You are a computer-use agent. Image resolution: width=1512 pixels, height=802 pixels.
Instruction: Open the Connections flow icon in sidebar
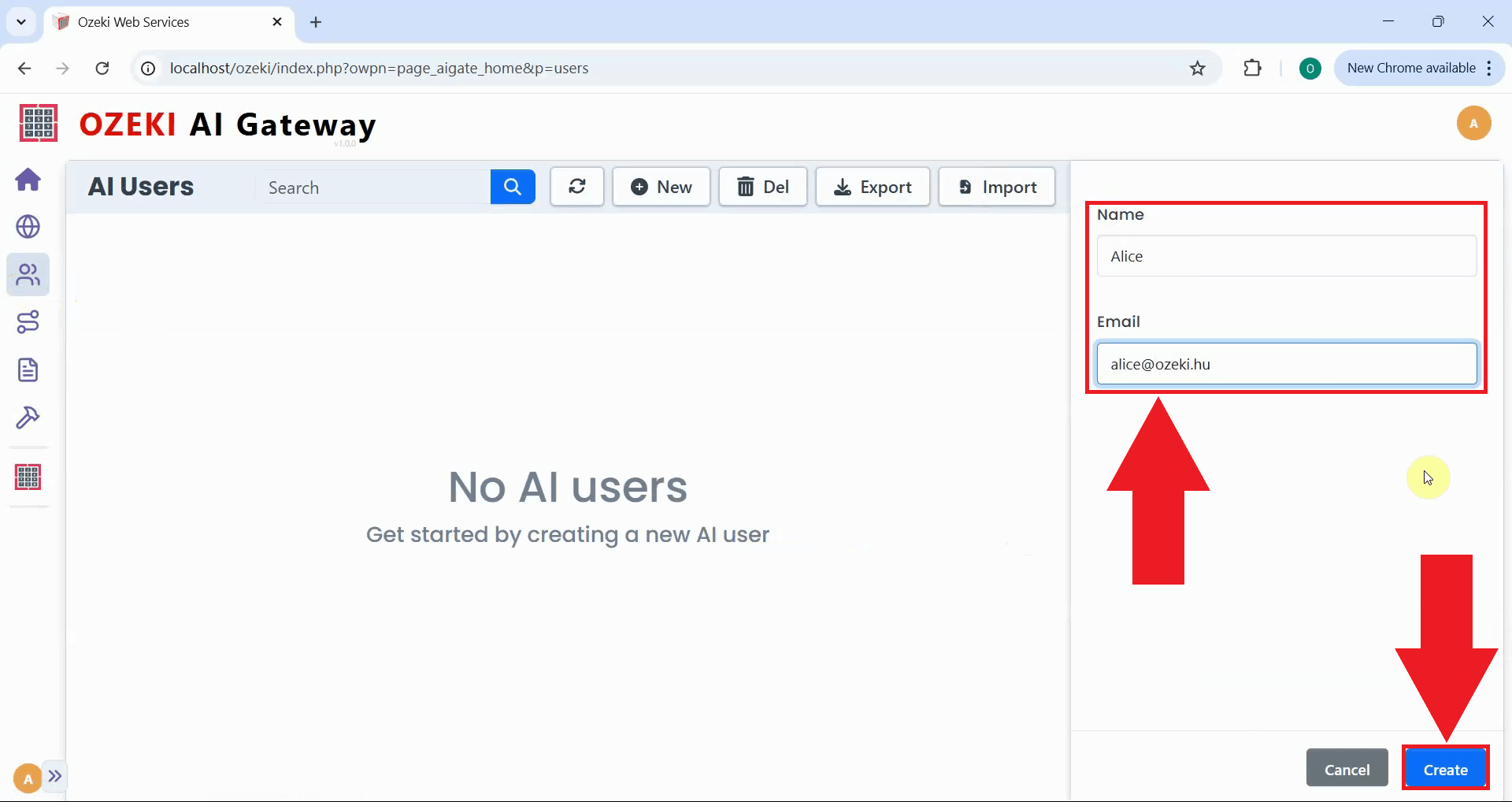pos(28,321)
